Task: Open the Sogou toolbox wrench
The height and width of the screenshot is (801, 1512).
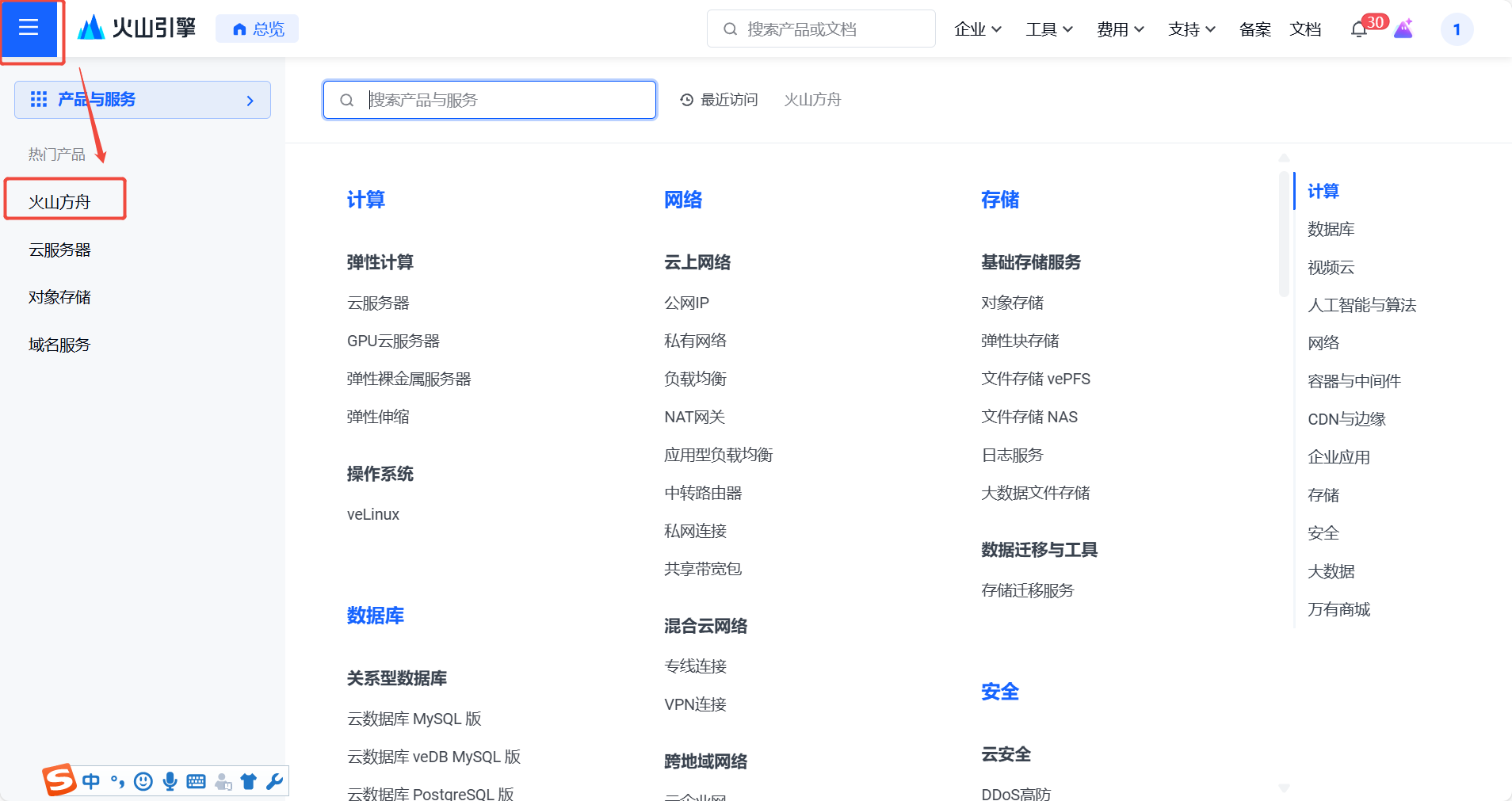Action: tap(275, 782)
